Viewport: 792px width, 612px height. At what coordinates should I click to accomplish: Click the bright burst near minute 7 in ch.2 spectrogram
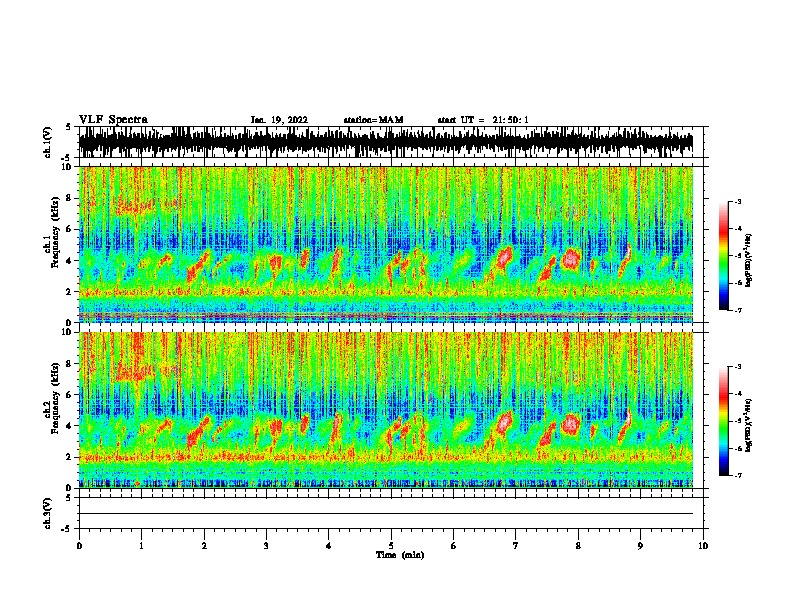point(505,422)
